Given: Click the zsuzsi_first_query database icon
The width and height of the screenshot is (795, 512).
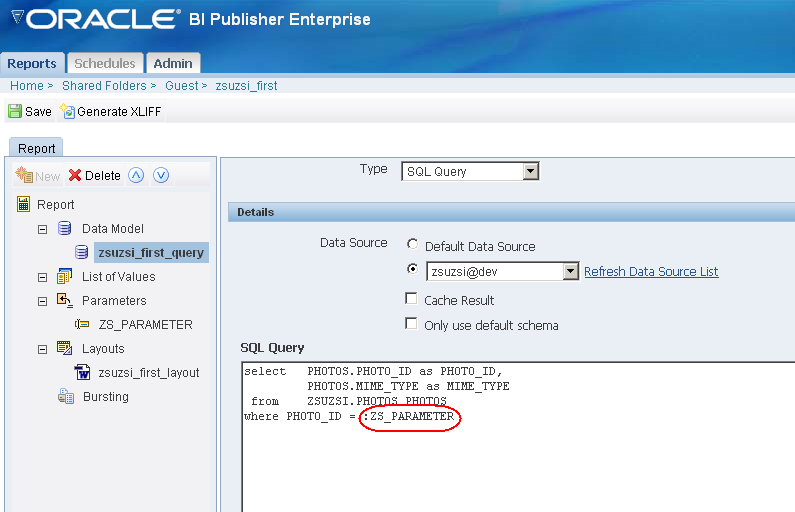Looking at the screenshot, I should click(x=82, y=252).
